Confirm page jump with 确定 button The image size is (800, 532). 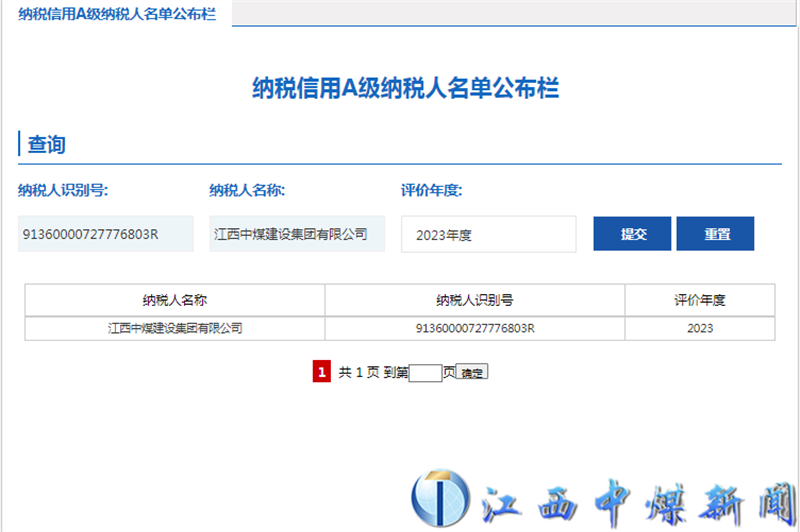(471, 372)
